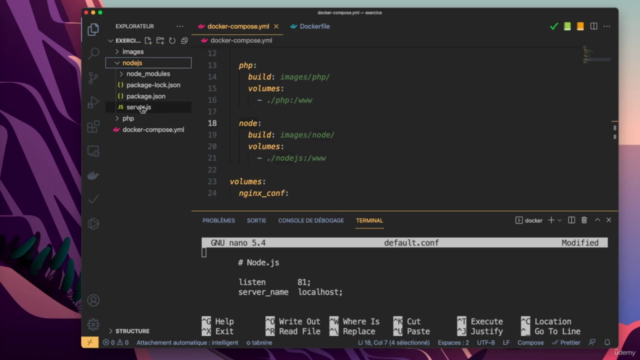Open the Extensions view

(93, 127)
